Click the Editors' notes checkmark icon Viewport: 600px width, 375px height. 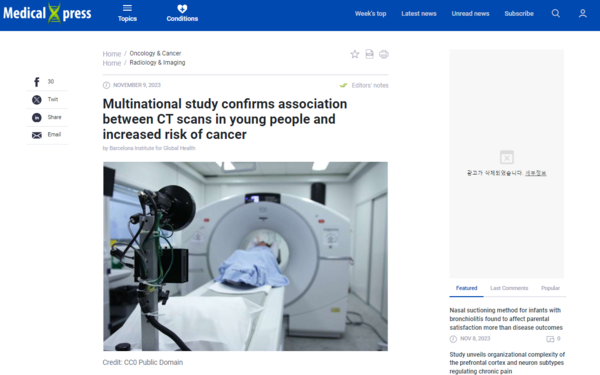(x=343, y=85)
